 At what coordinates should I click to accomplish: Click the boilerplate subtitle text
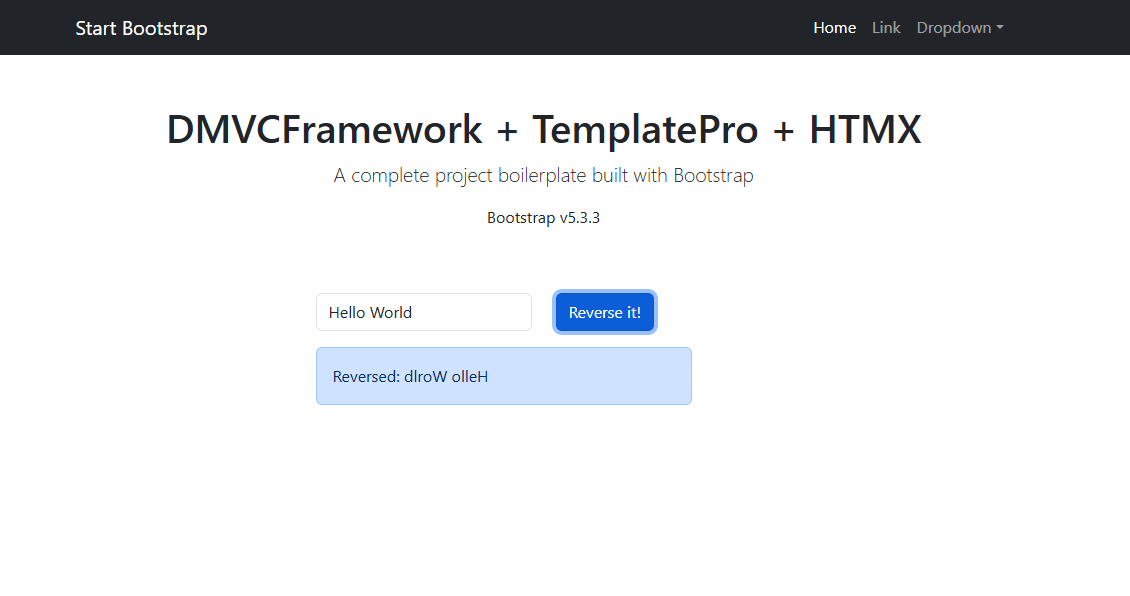tap(543, 175)
